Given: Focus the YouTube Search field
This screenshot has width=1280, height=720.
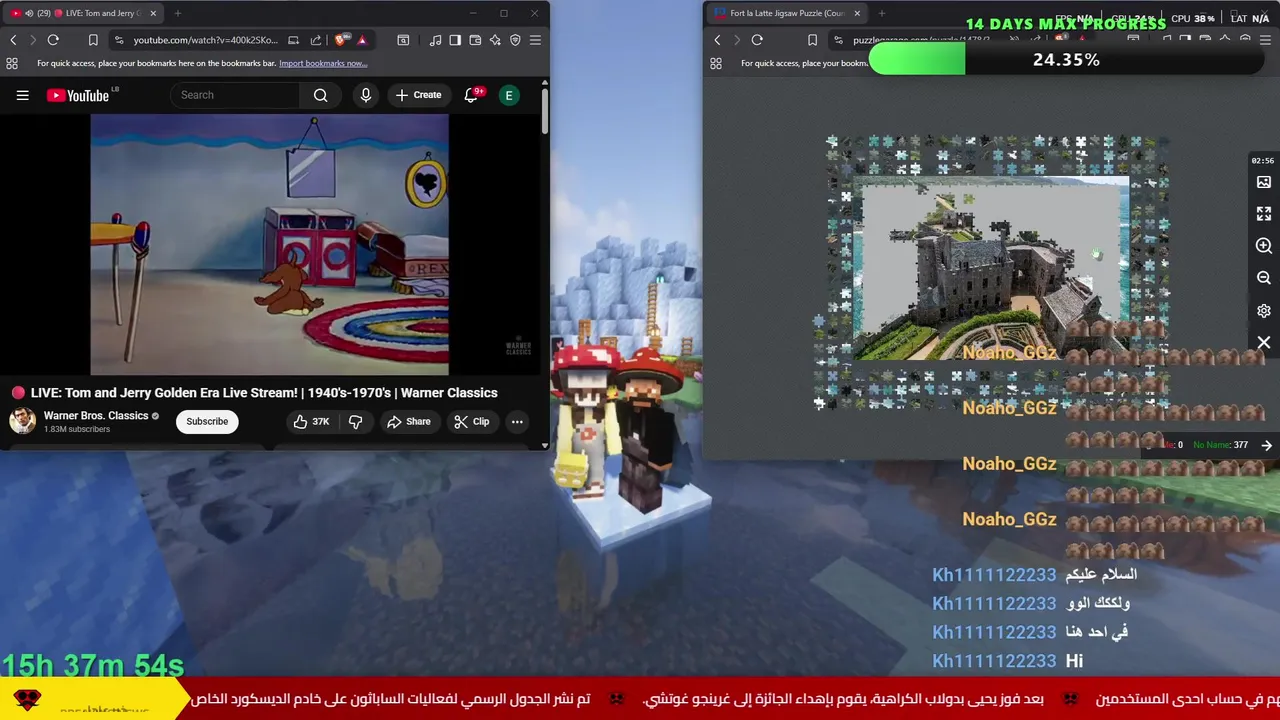Looking at the screenshot, I should [236, 95].
